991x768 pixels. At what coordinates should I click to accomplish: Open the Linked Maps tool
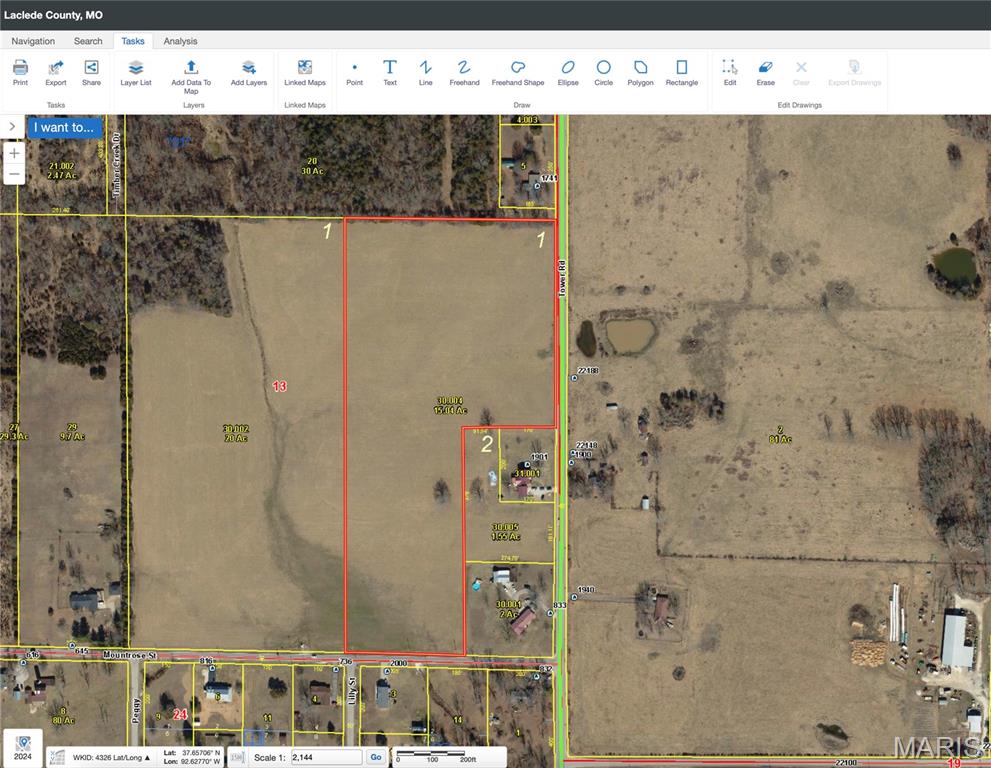[304, 70]
